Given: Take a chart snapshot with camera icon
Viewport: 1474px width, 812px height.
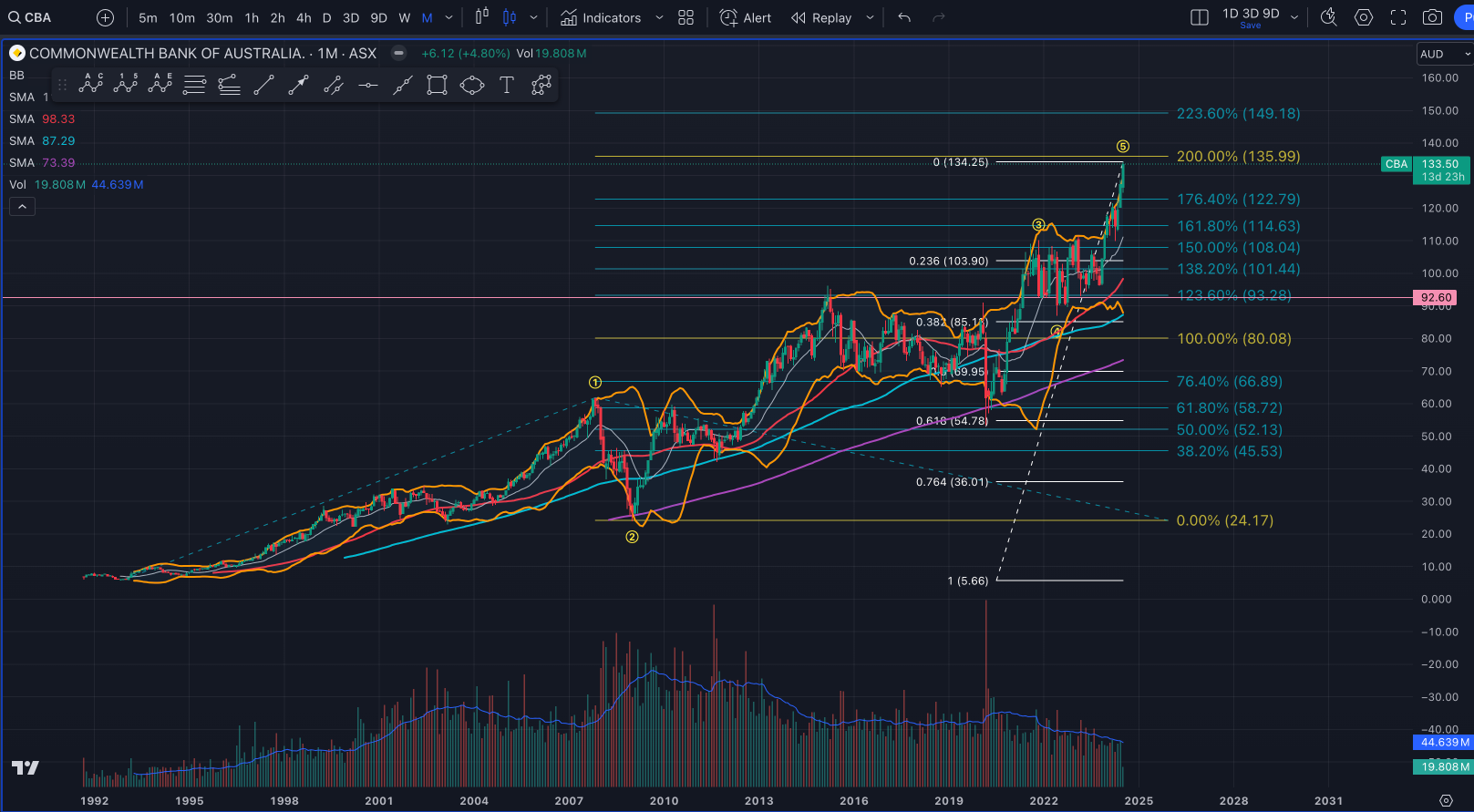Looking at the screenshot, I should pos(1433,17).
